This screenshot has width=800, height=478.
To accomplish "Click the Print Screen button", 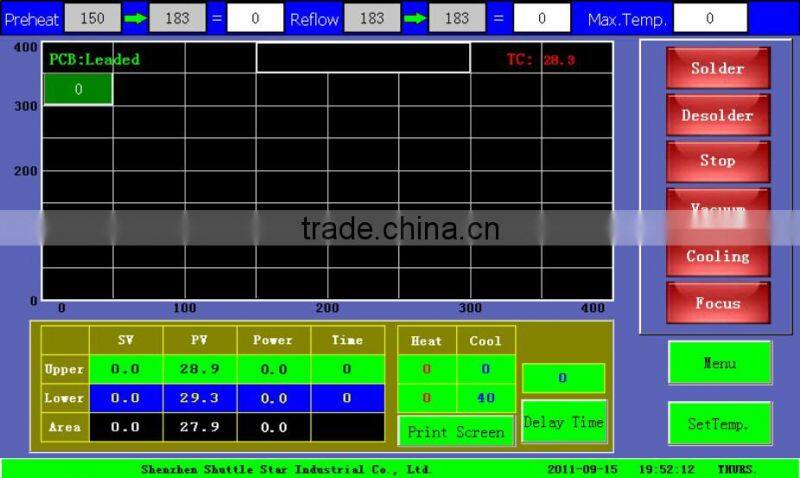I will (x=456, y=432).
